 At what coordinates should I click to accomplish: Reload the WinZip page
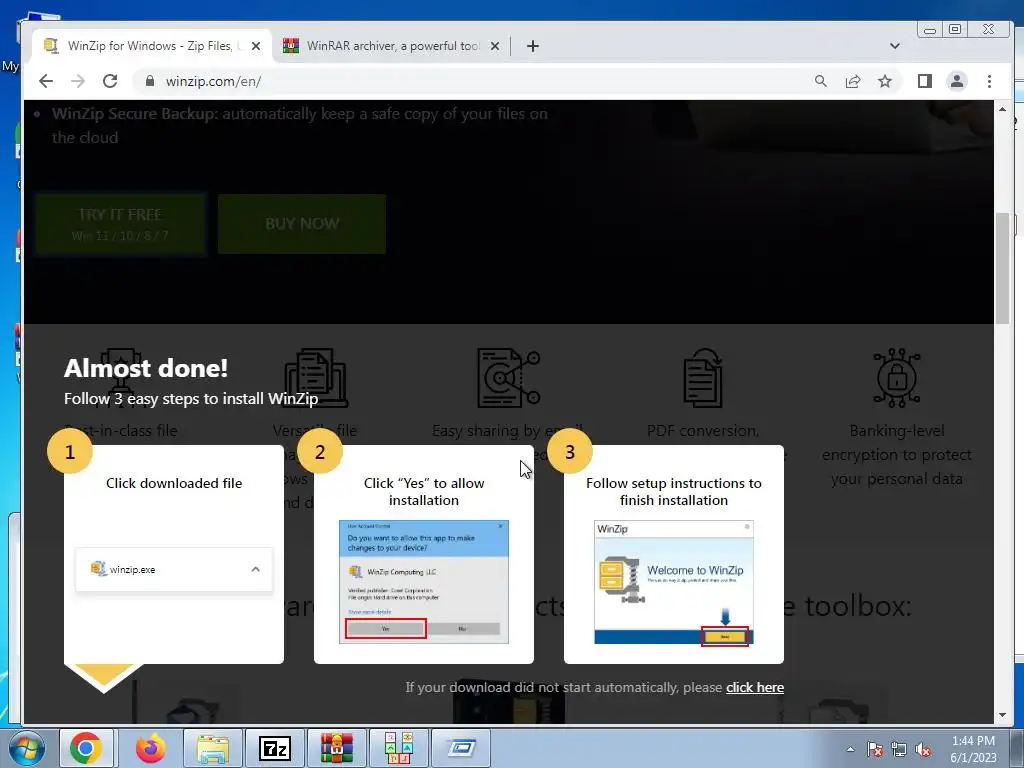pyautogui.click(x=110, y=81)
